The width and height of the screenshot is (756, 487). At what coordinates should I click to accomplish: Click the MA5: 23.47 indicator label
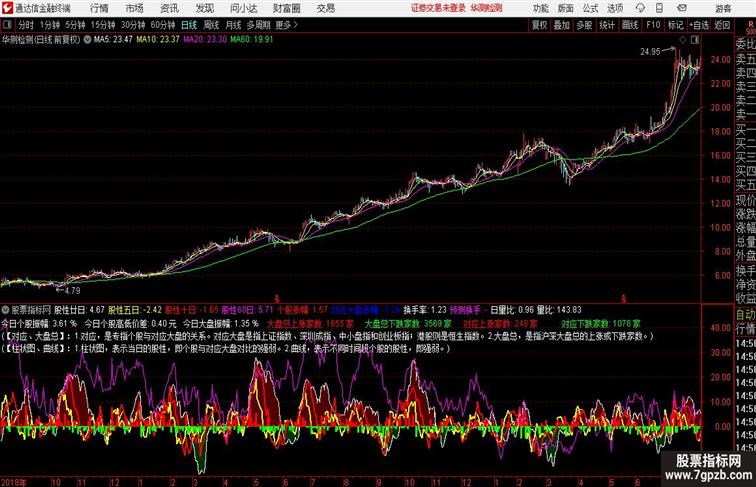pyautogui.click(x=113, y=40)
